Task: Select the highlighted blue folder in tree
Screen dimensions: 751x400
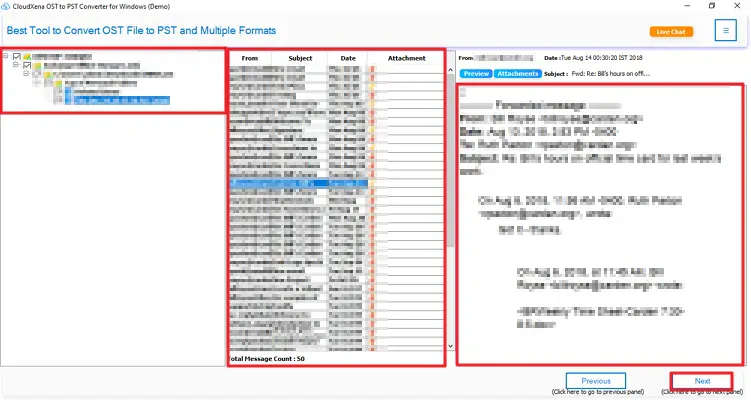Action: pyautogui.click(x=122, y=100)
